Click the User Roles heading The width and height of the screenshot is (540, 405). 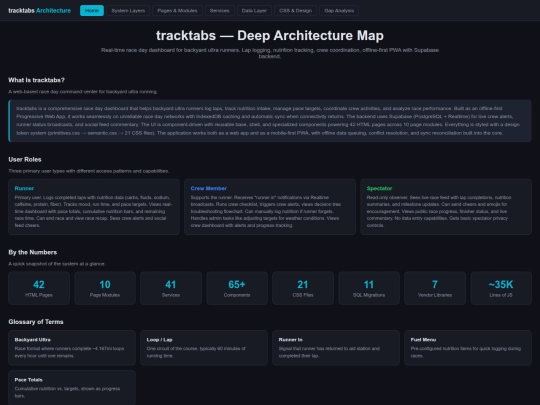tap(25, 159)
